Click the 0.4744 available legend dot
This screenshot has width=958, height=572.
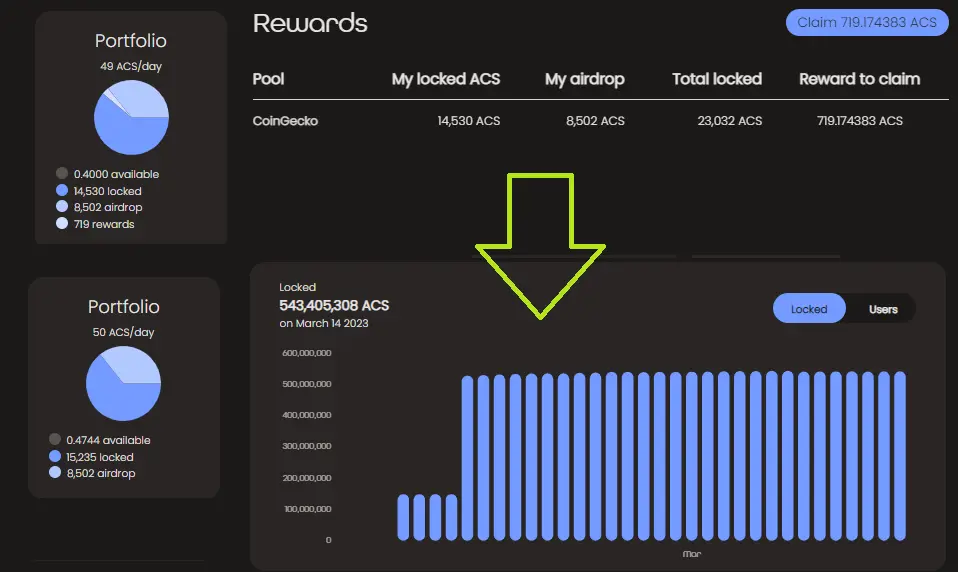pos(55,439)
